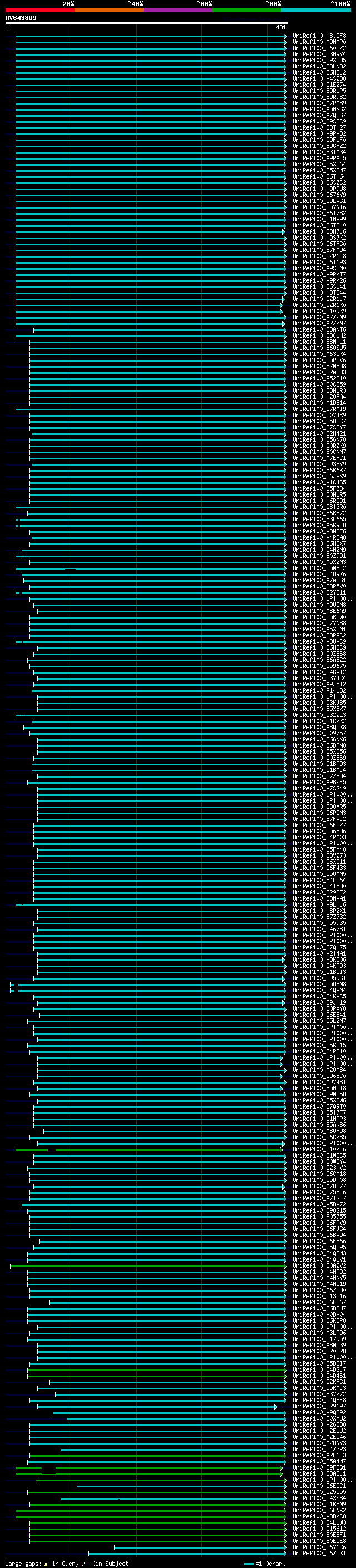
Task: Click the 'Large gaps' legend text
Action: pos(24,1563)
